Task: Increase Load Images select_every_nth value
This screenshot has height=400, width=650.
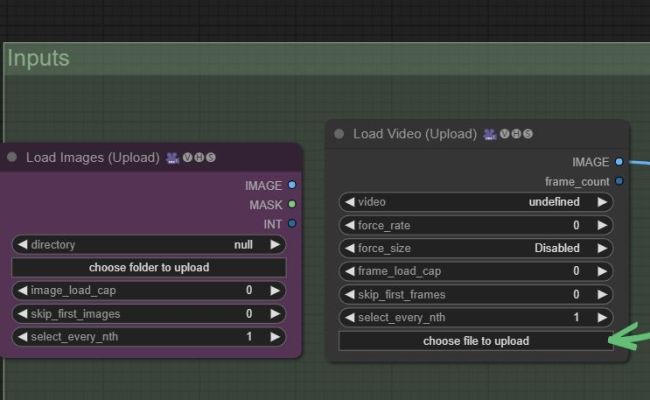Action: [x=275, y=337]
